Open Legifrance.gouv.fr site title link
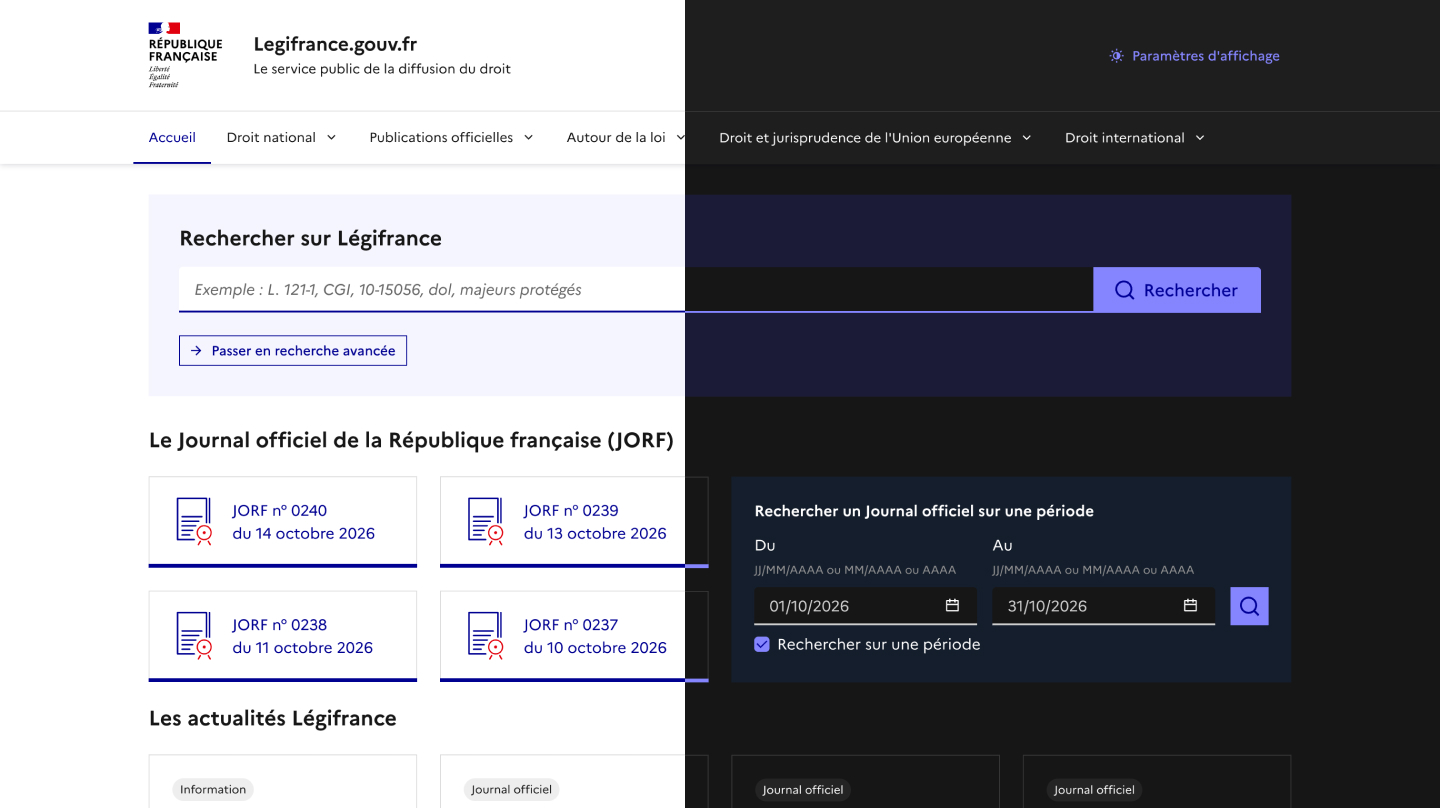 335,44
